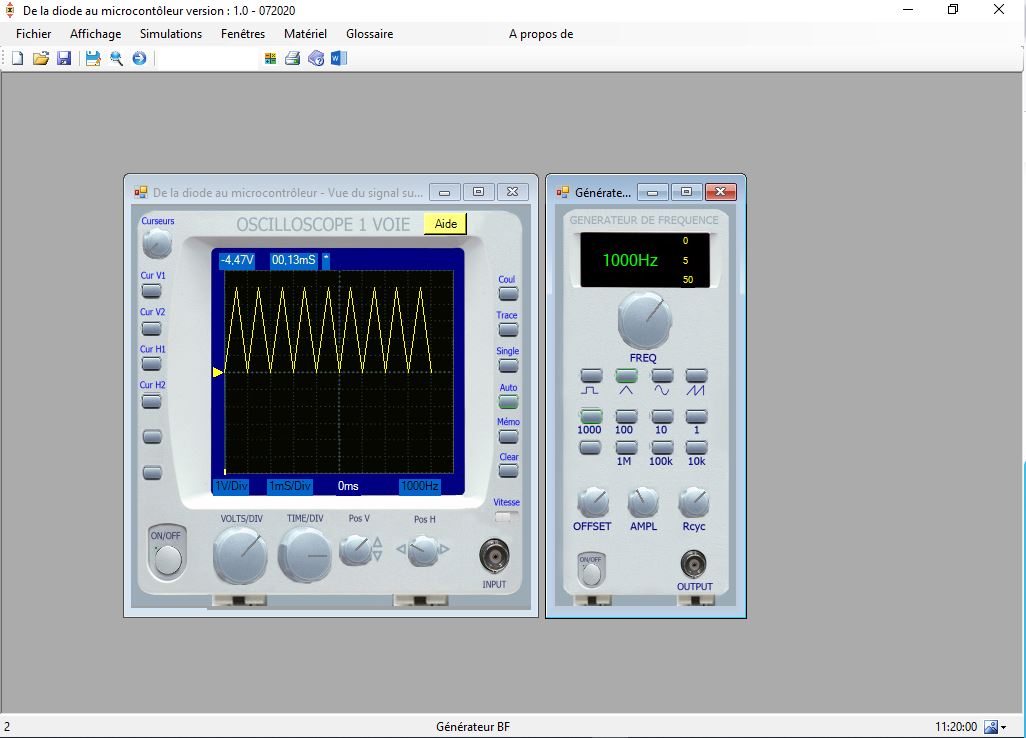The image size is (1026, 738).
Task: Click the printer icon in the toolbar
Action: 293,59
